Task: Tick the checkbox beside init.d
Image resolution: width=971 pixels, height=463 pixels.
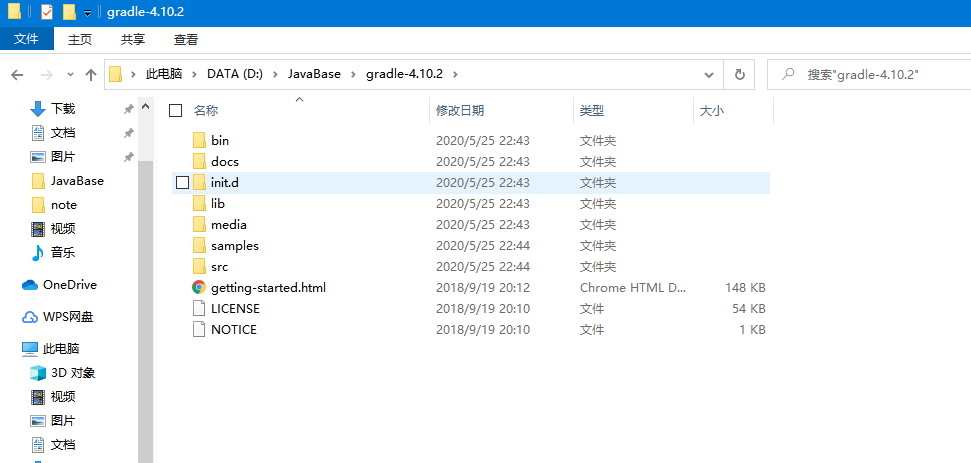Action: [x=182, y=183]
